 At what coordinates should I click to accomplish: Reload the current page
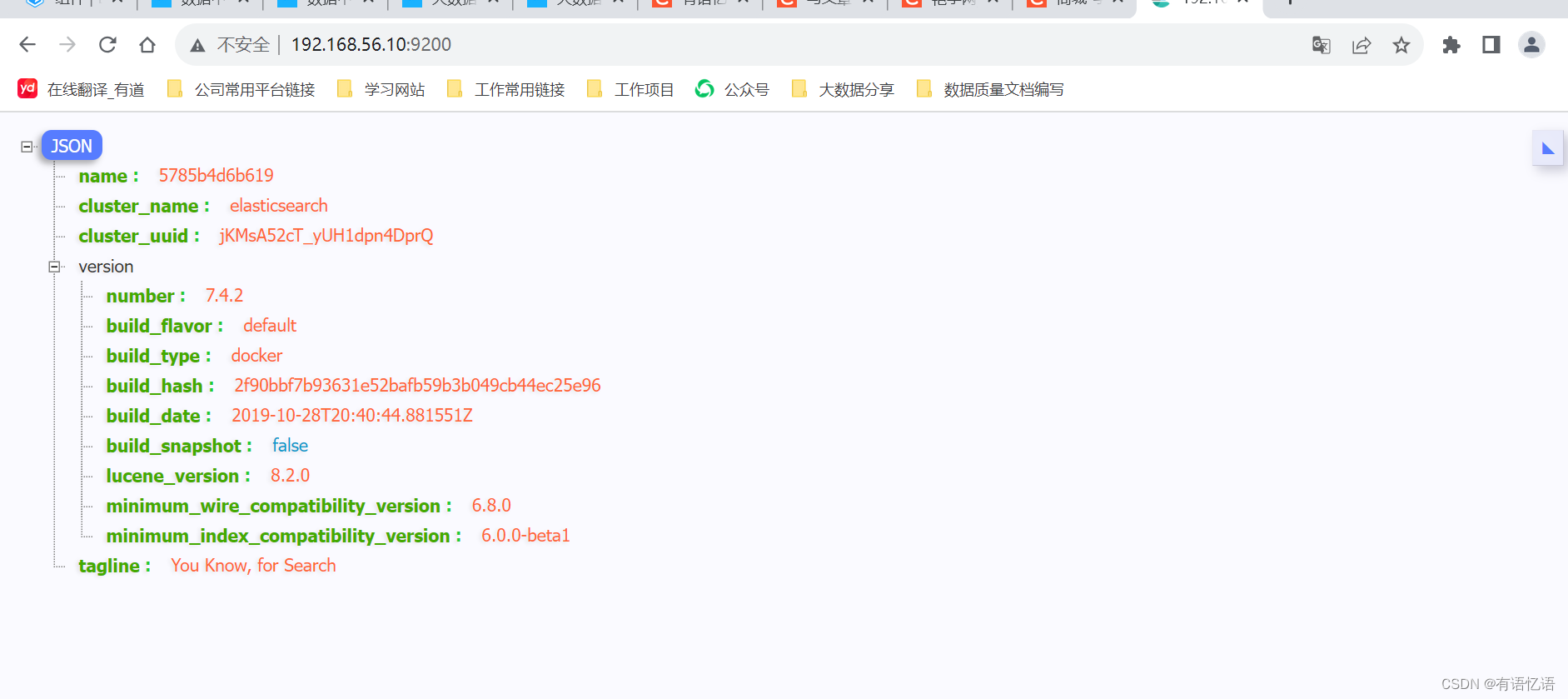(107, 44)
